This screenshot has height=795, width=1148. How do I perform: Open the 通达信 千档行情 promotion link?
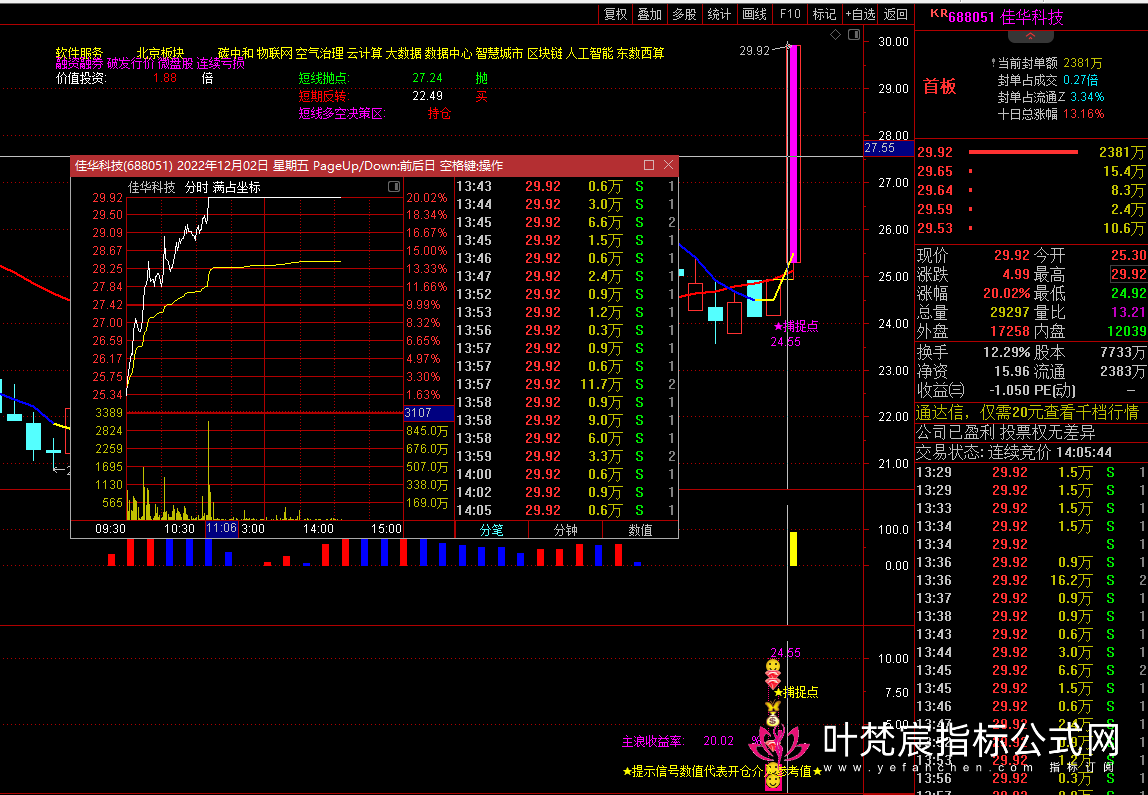click(1026, 413)
